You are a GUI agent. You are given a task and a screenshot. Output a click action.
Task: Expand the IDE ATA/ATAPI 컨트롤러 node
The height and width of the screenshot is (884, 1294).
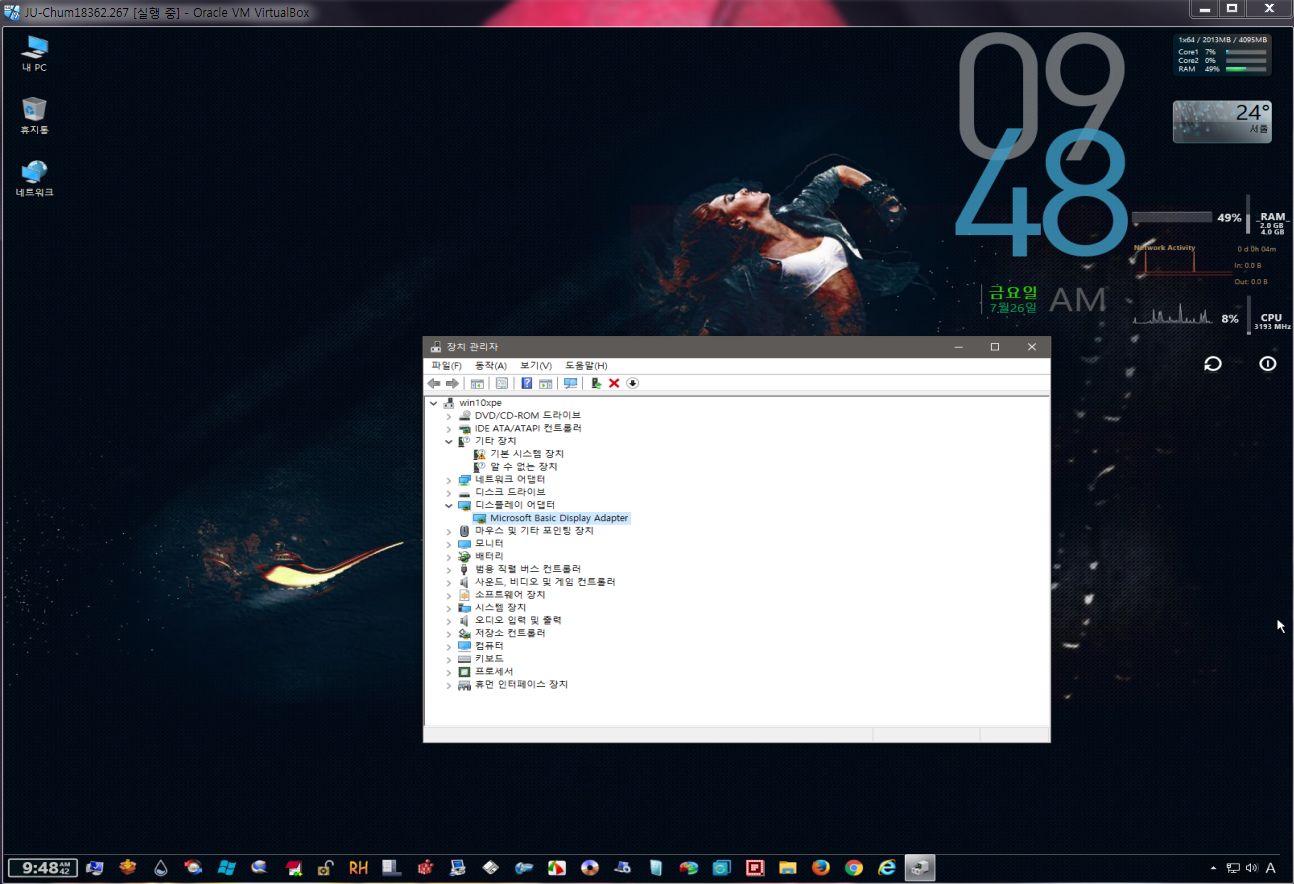click(449, 428)
